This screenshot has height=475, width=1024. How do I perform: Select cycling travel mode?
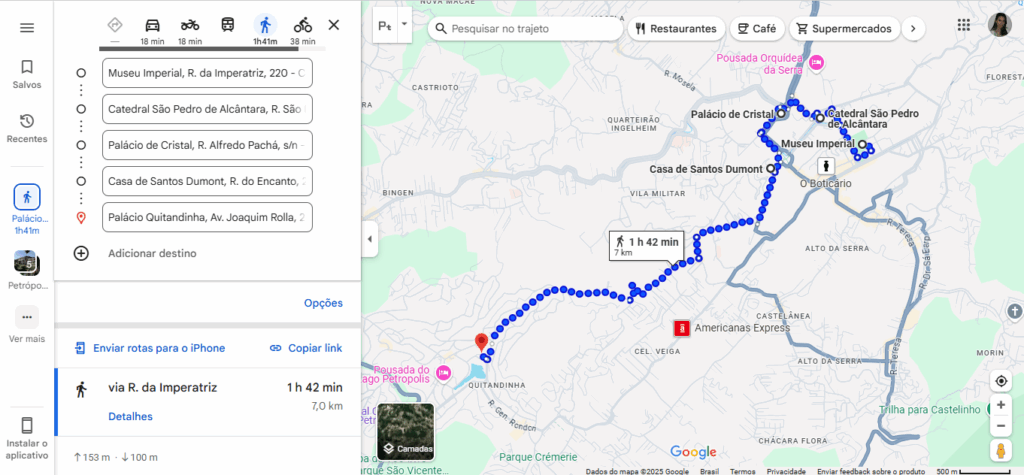302,30
